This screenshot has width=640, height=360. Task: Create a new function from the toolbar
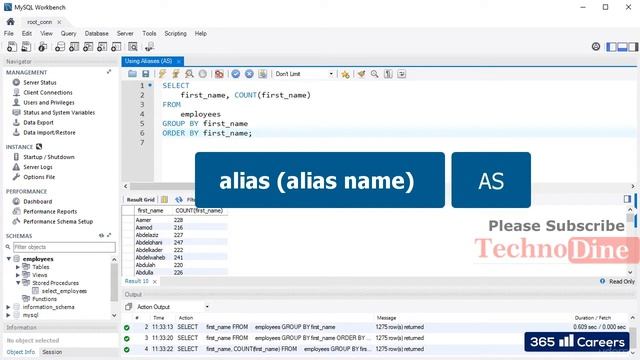116,47
